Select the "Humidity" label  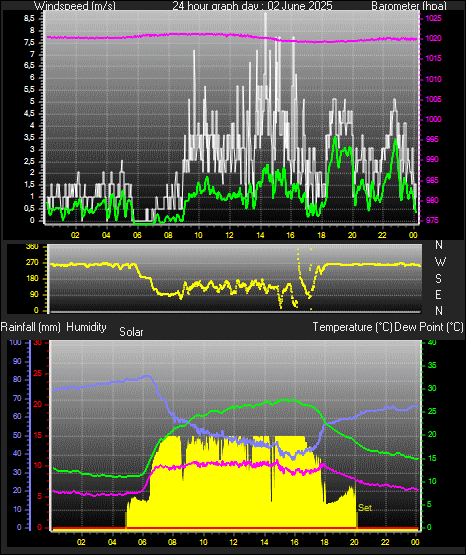click(x=86, y=327)
